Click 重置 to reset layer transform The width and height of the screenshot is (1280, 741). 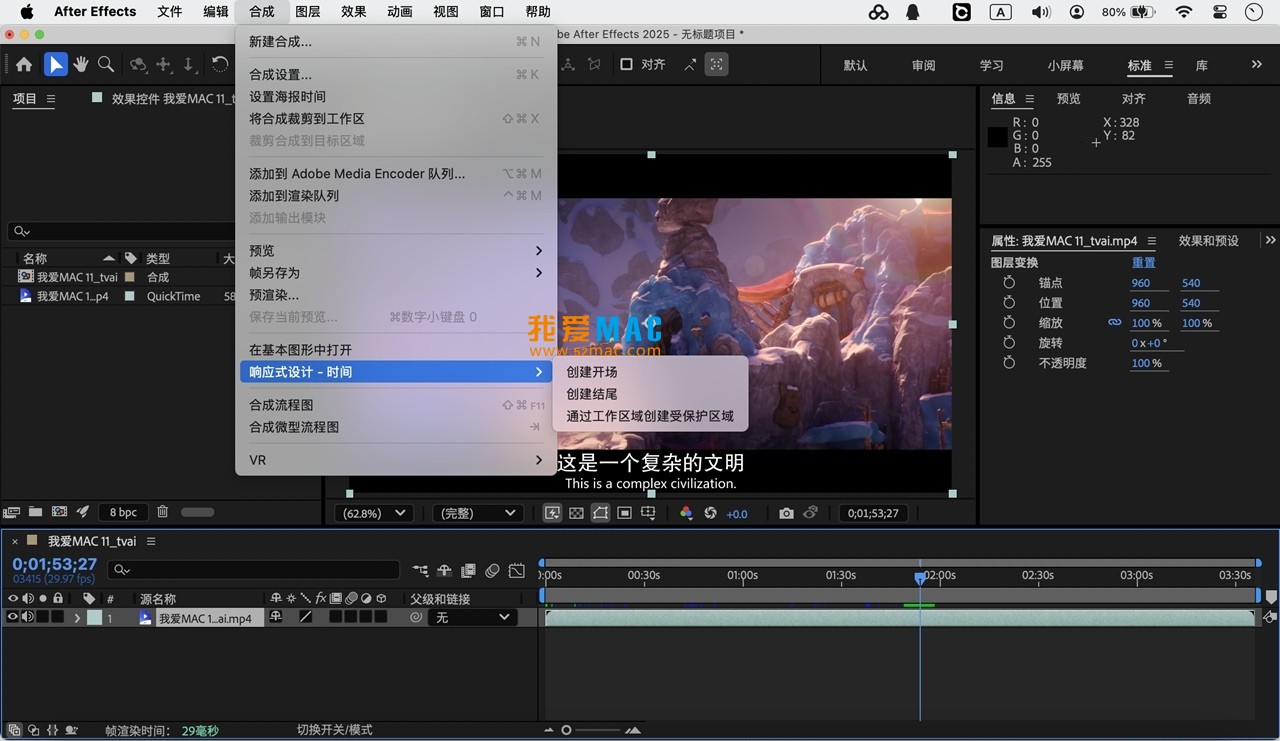pyautogui.click(x=1144, y=263)
